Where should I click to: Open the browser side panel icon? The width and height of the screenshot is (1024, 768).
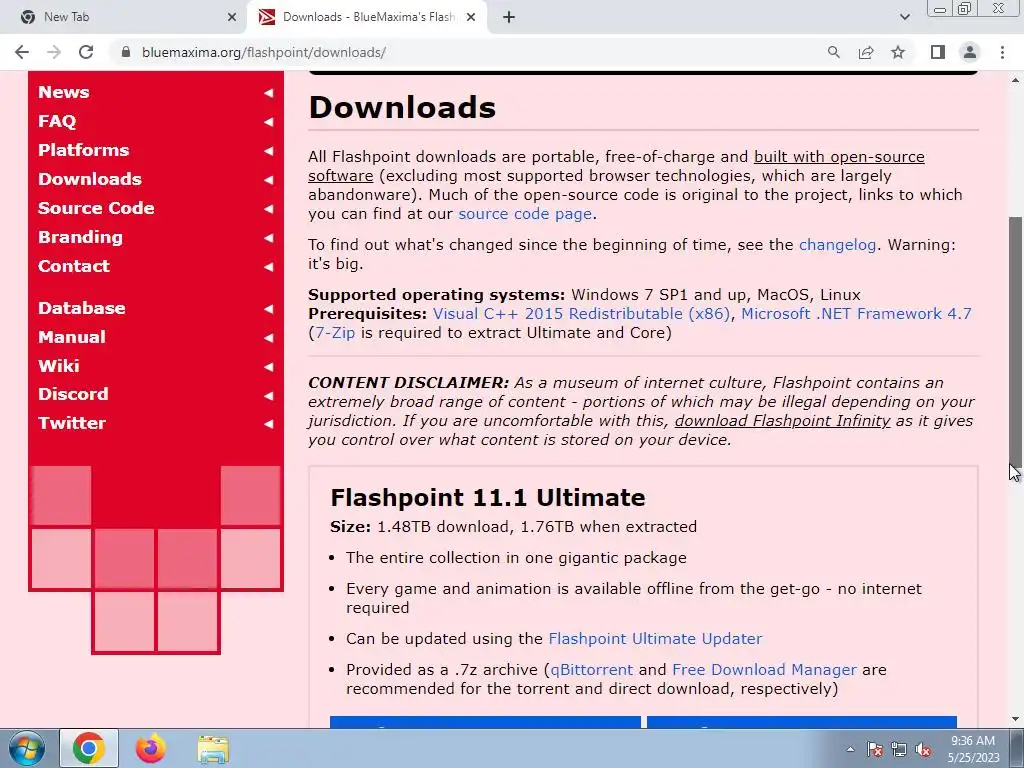coord(938,52)
